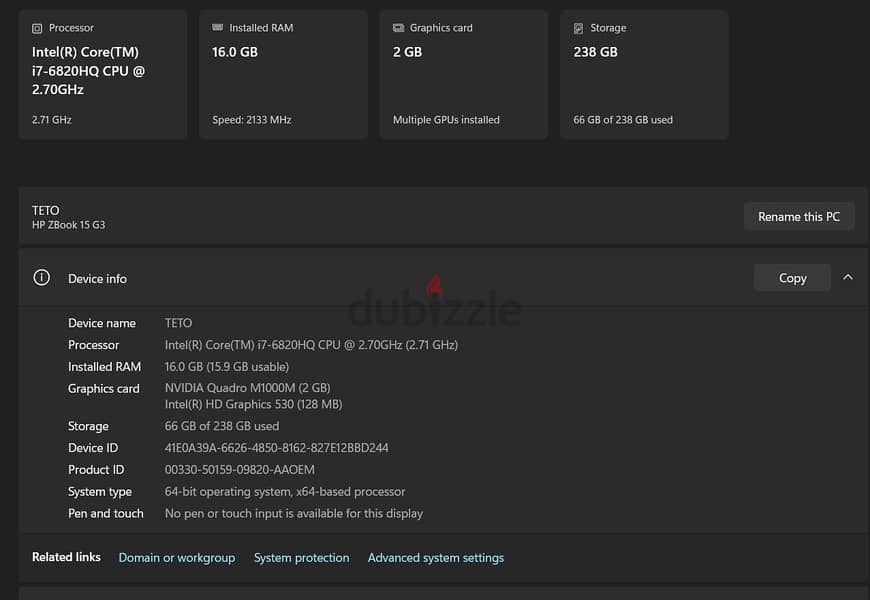Click 66 GB of 238 GB used in Storage card
The image size is (870, 600).
[623, 119]
